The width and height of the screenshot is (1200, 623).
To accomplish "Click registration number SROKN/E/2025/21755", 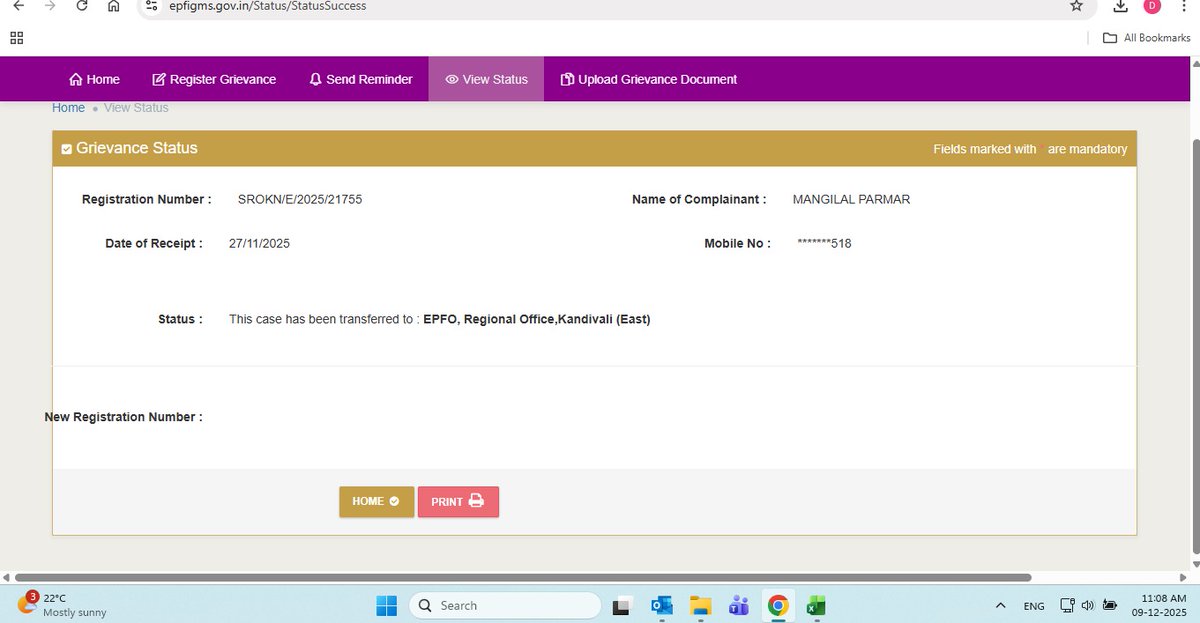I will [x=300, y=199].
